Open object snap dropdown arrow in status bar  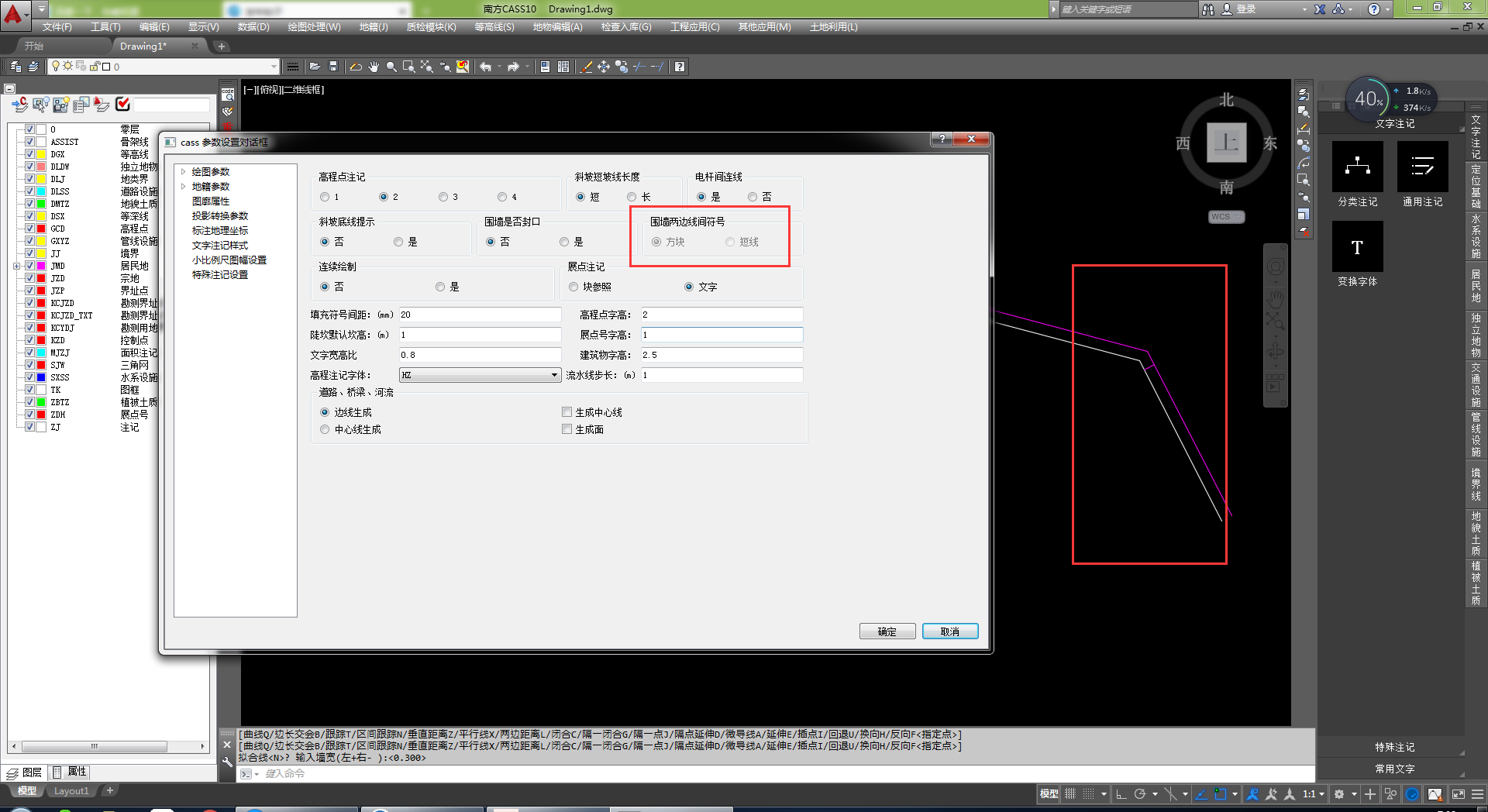[x=1235, y=793]
